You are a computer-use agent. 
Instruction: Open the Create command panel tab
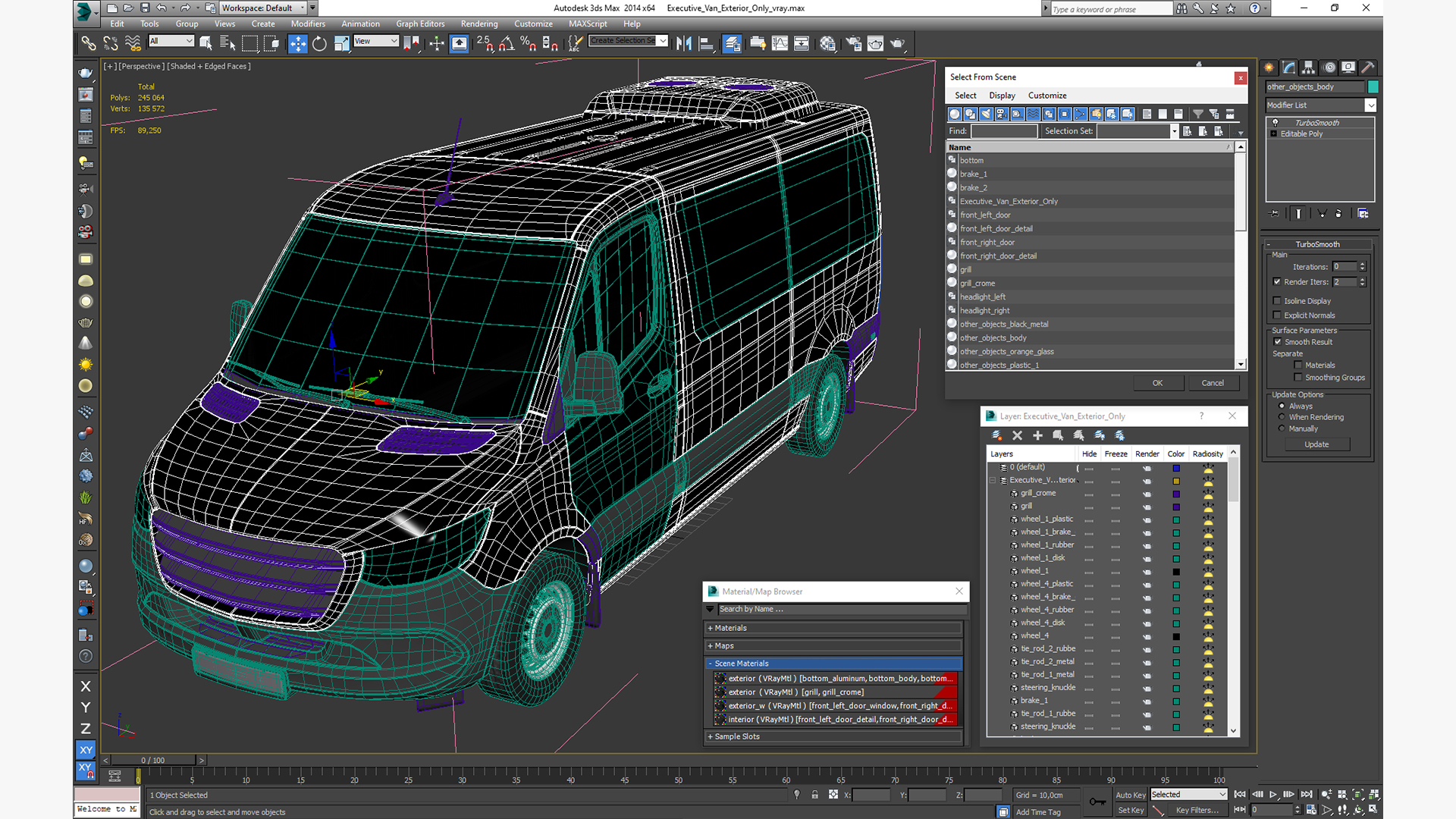pos(1269,67)
